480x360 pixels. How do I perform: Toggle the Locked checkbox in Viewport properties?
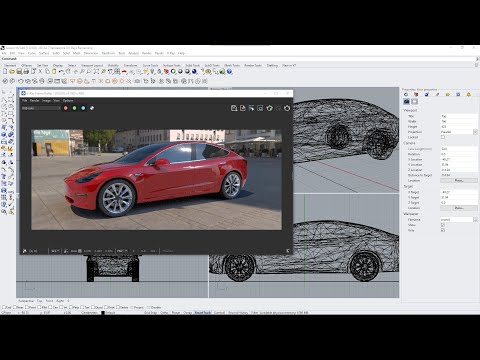coord(443,137)
